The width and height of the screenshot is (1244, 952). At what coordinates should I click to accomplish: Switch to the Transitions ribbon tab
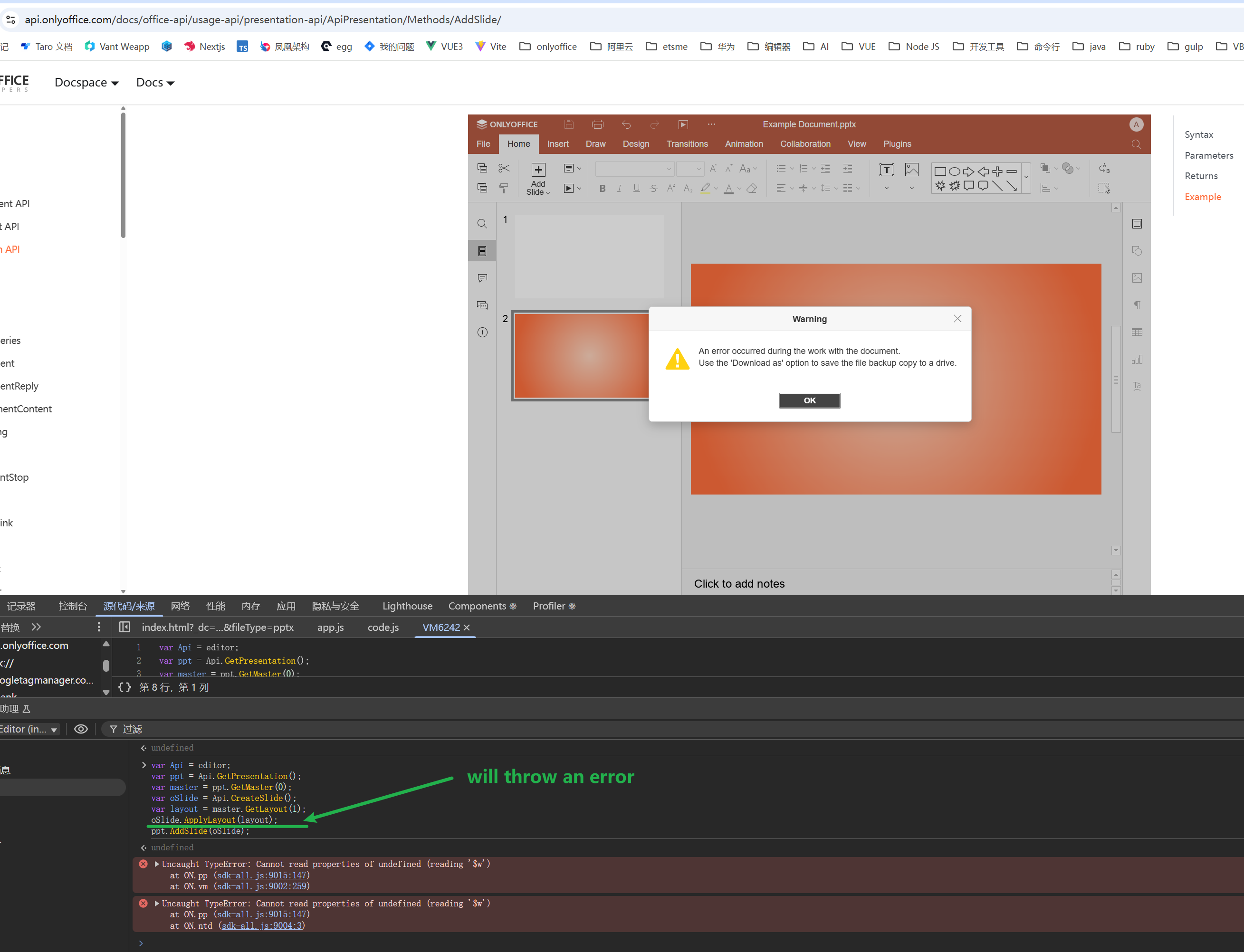coord(687,144)
